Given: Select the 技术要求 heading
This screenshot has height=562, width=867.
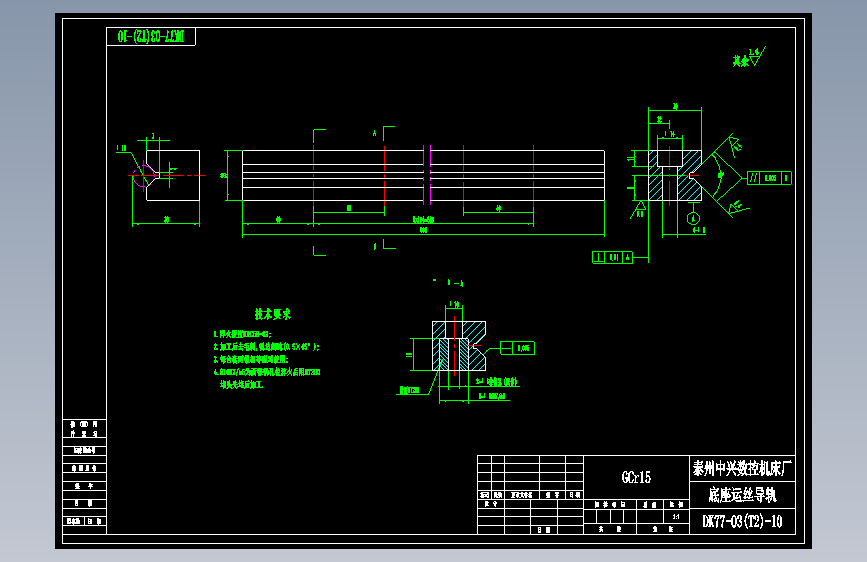Looking at the screenshot, I should pos(273,314).
